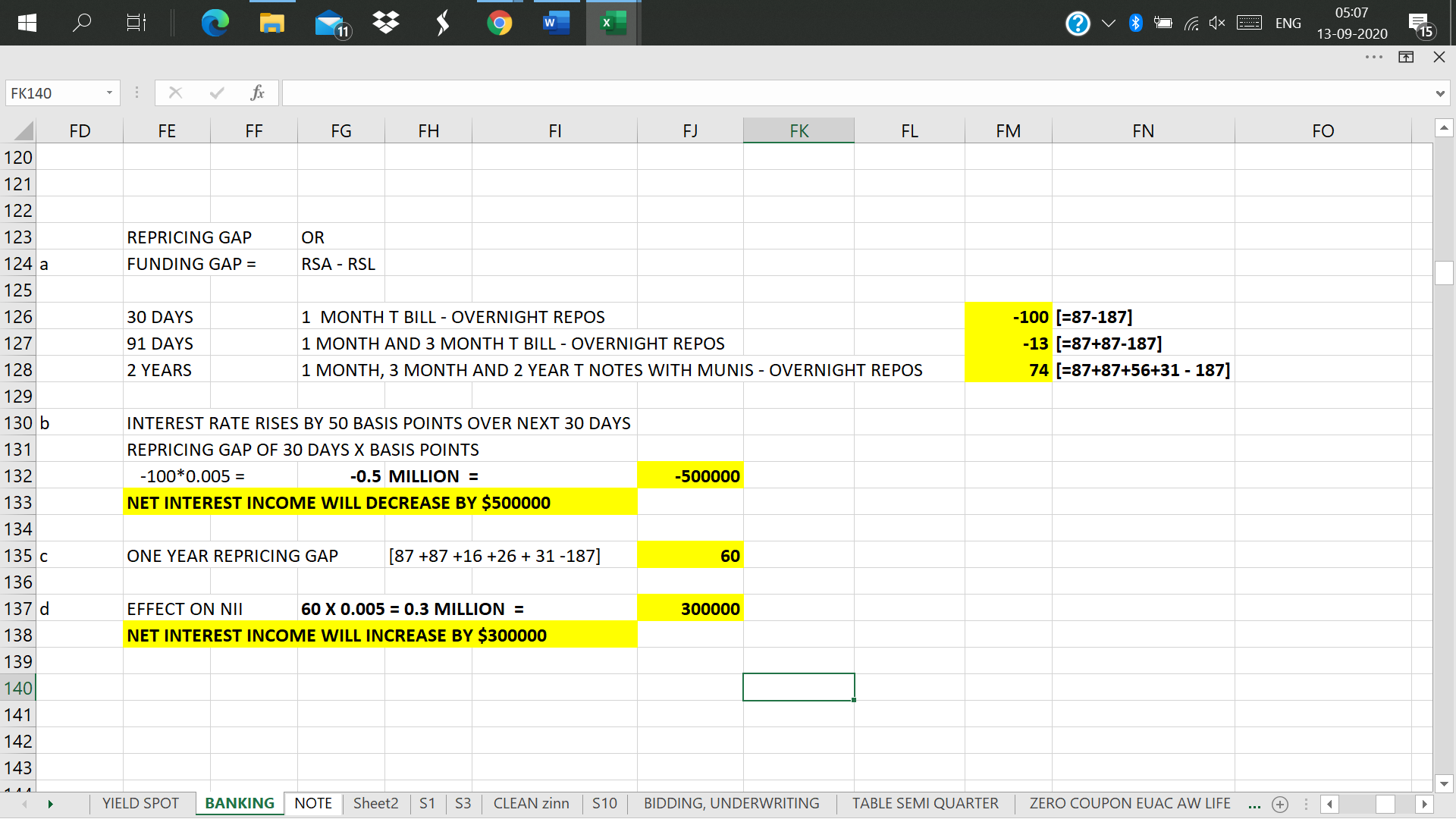Image resolution: width=1456 pixels, height=819 pixels.
Task: Expand the formula bar chevron
Action: (1439, 93)
